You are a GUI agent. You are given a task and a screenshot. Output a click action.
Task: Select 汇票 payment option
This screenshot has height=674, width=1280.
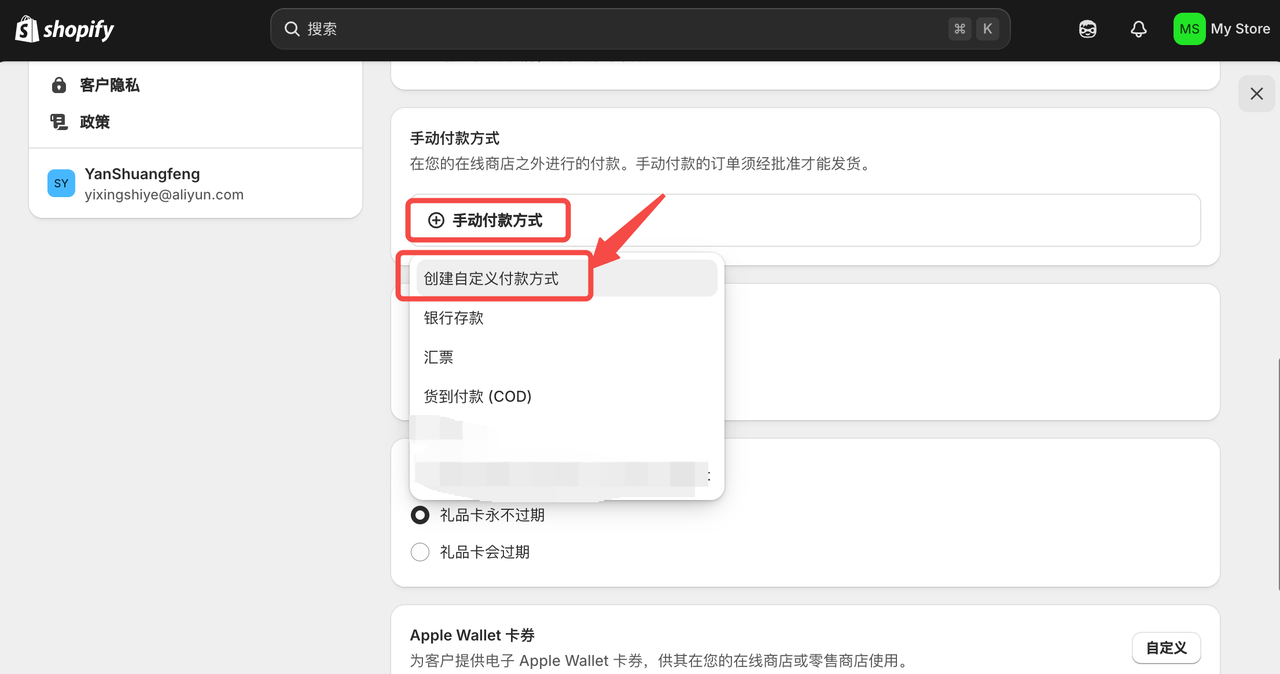tap(439, 357)
